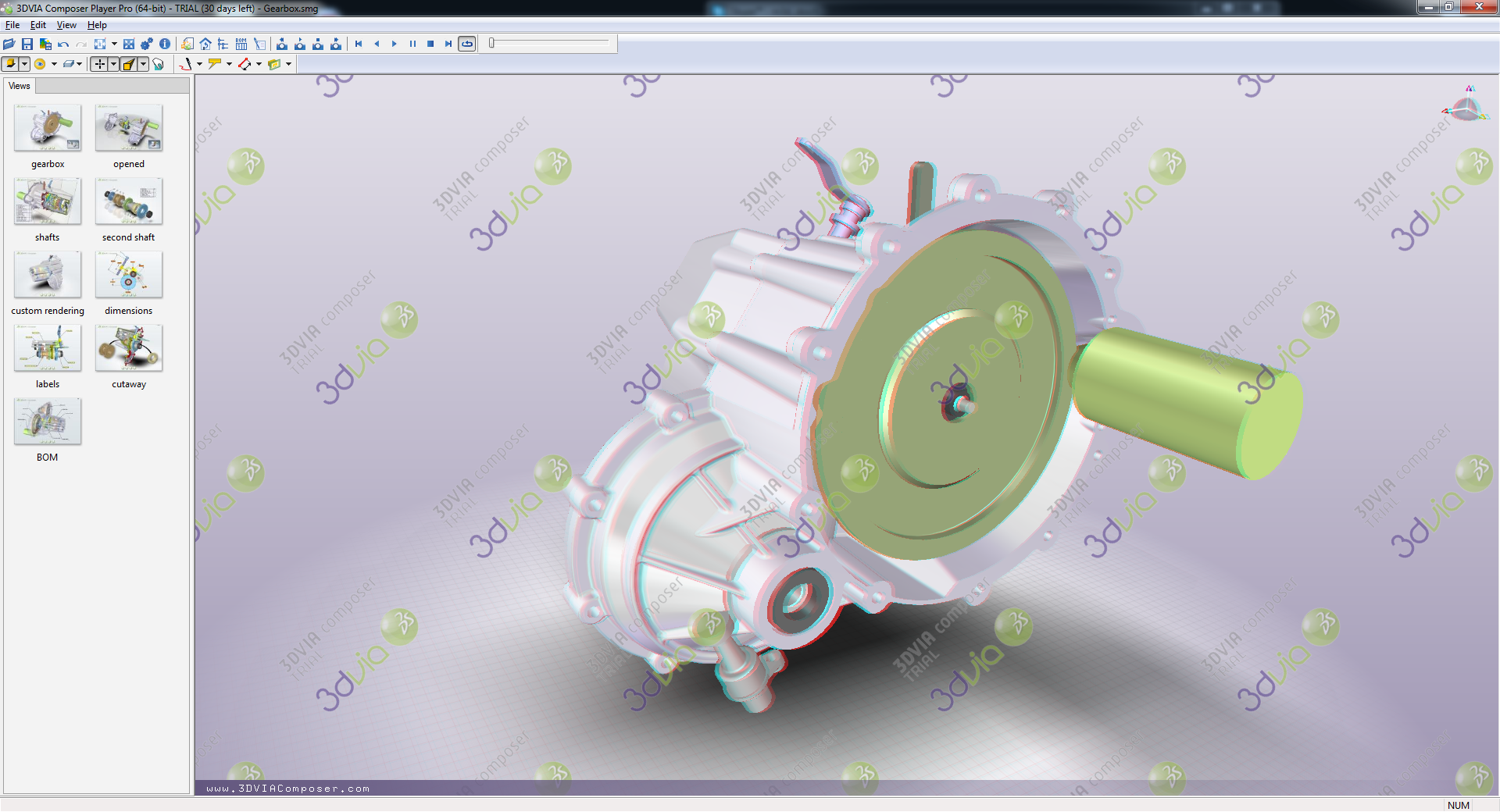Open settings with the gears icon
Screen dimensions: 1500x812
[147, 45]
